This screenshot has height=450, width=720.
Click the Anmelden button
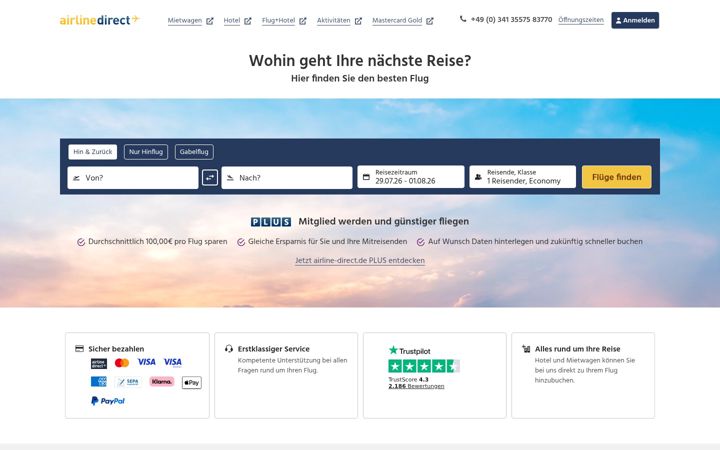click(x=635, y=20)
